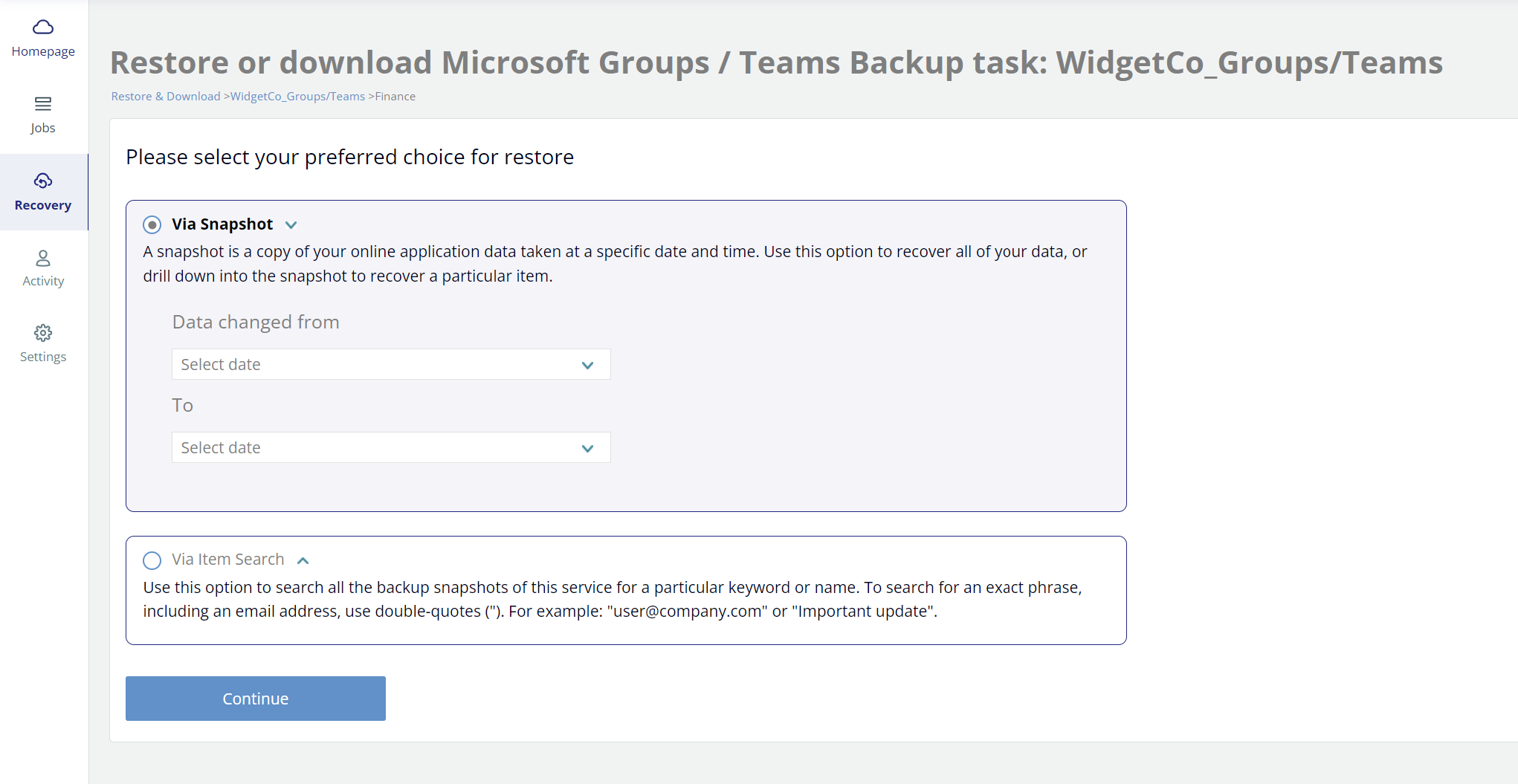Open the To date dropdown
This screenshot has height=784, width=1518.
coord(391,447)
